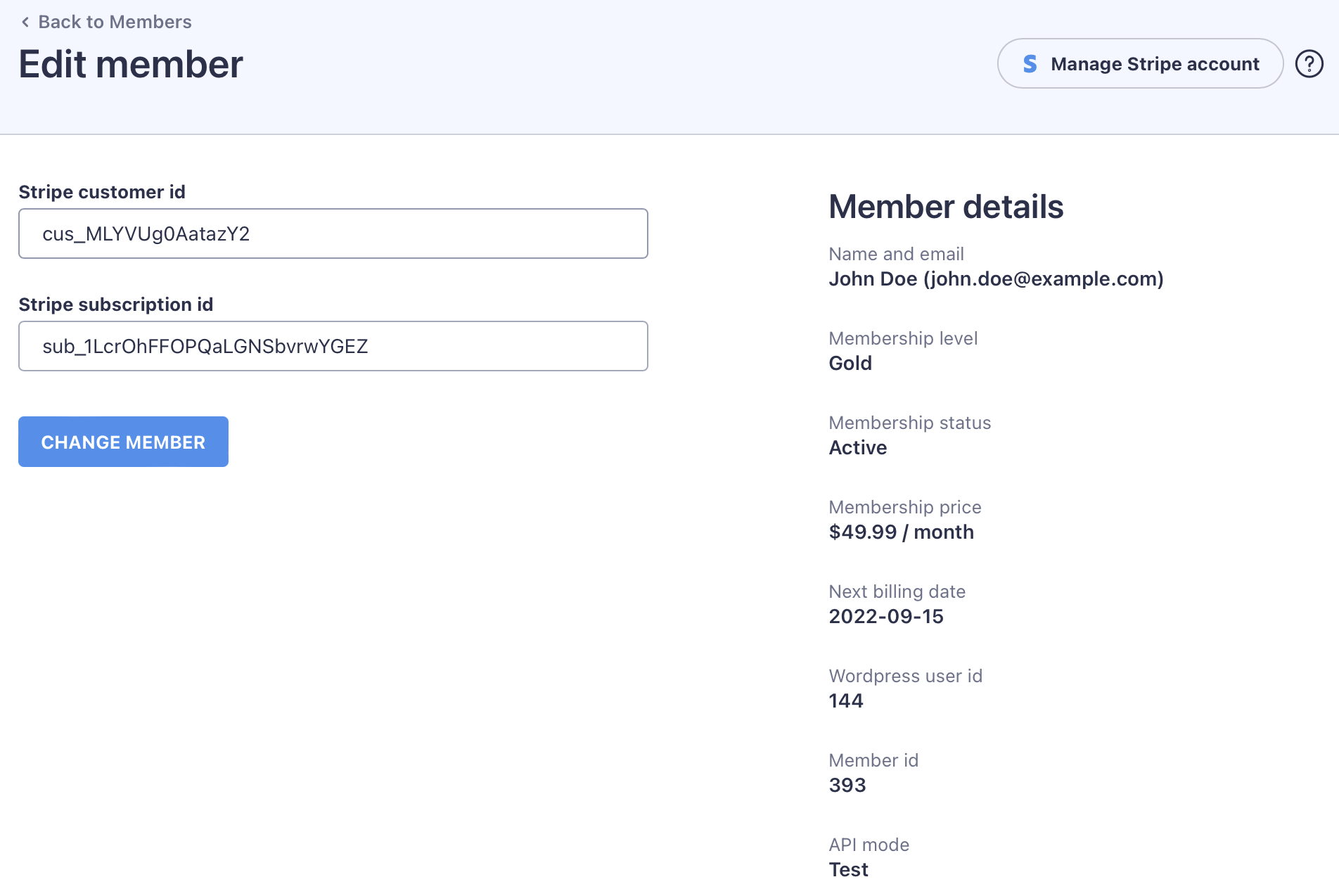1339x896 pixels.
Task: Click the CHANGE MEMBER button
Action: point(123,442)
